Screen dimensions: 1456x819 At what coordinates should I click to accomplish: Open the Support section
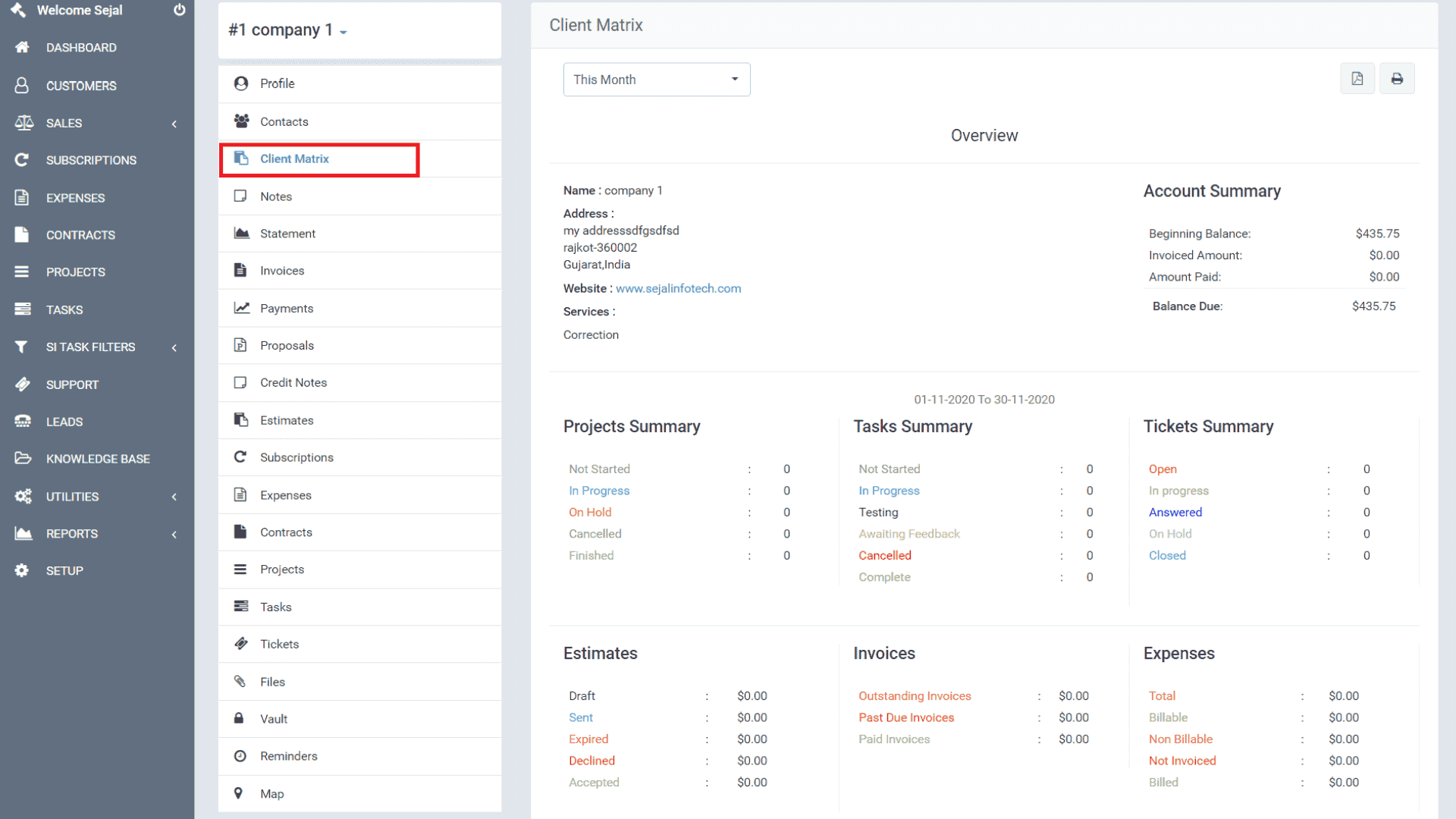click(x=72, y=384)
